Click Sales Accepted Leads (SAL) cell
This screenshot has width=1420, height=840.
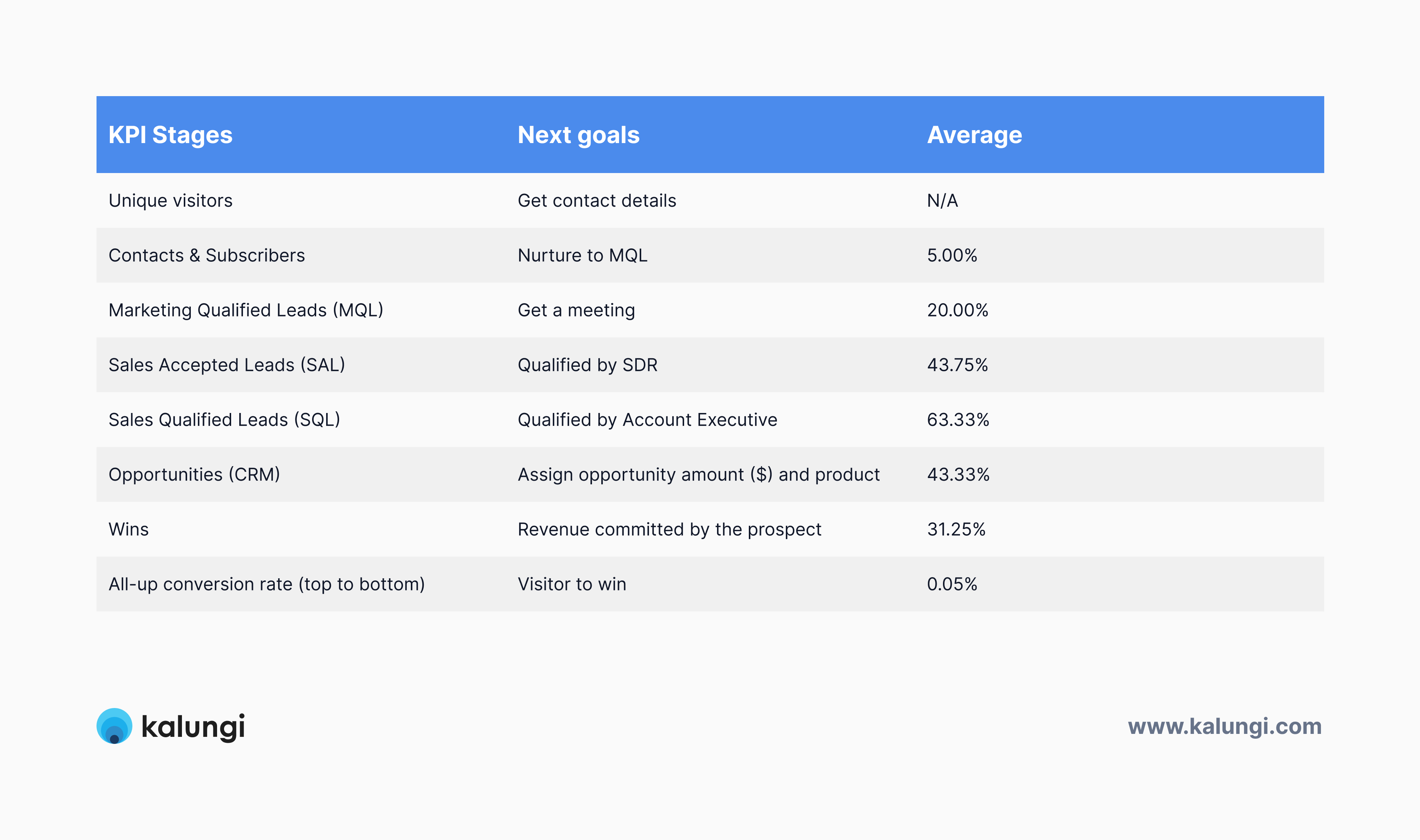point(226,365)
